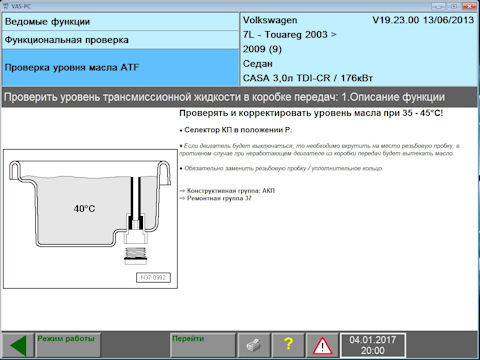480x360 pixels.
Task: Click the Volkswagen vehicle info panel
Action: click(x=358, y=49)
